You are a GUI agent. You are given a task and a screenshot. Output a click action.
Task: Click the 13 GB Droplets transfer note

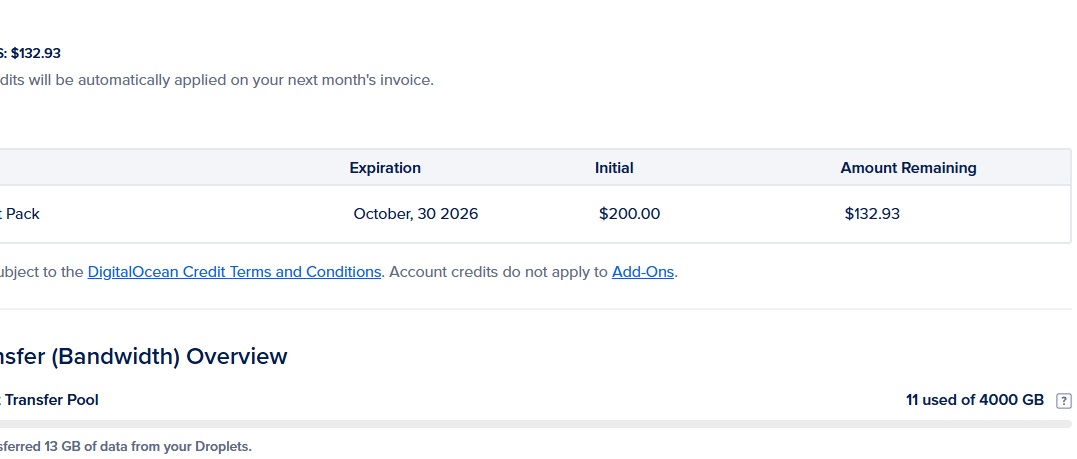coord(125,446)
